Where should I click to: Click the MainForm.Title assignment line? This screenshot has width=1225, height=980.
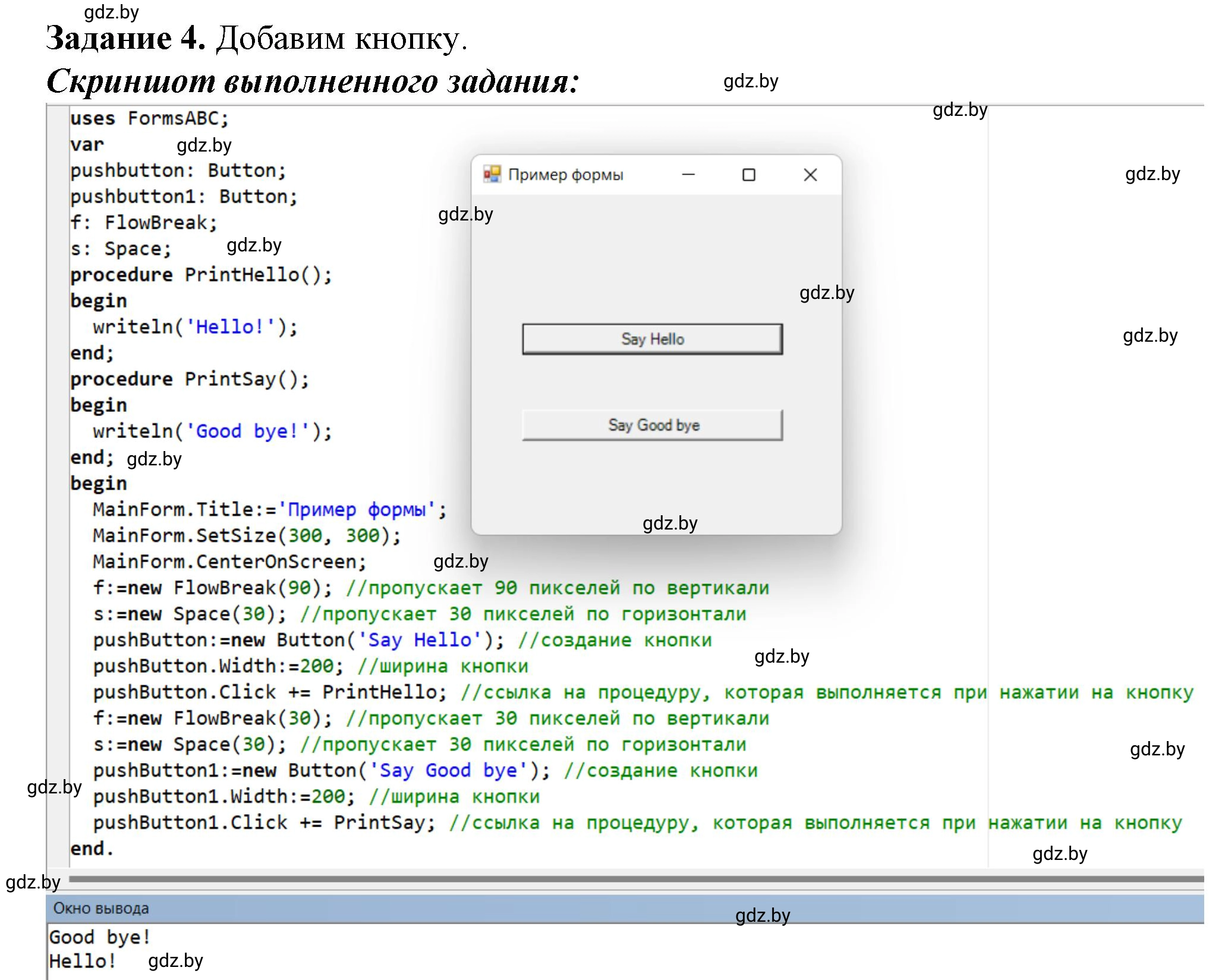pos(269,510)
